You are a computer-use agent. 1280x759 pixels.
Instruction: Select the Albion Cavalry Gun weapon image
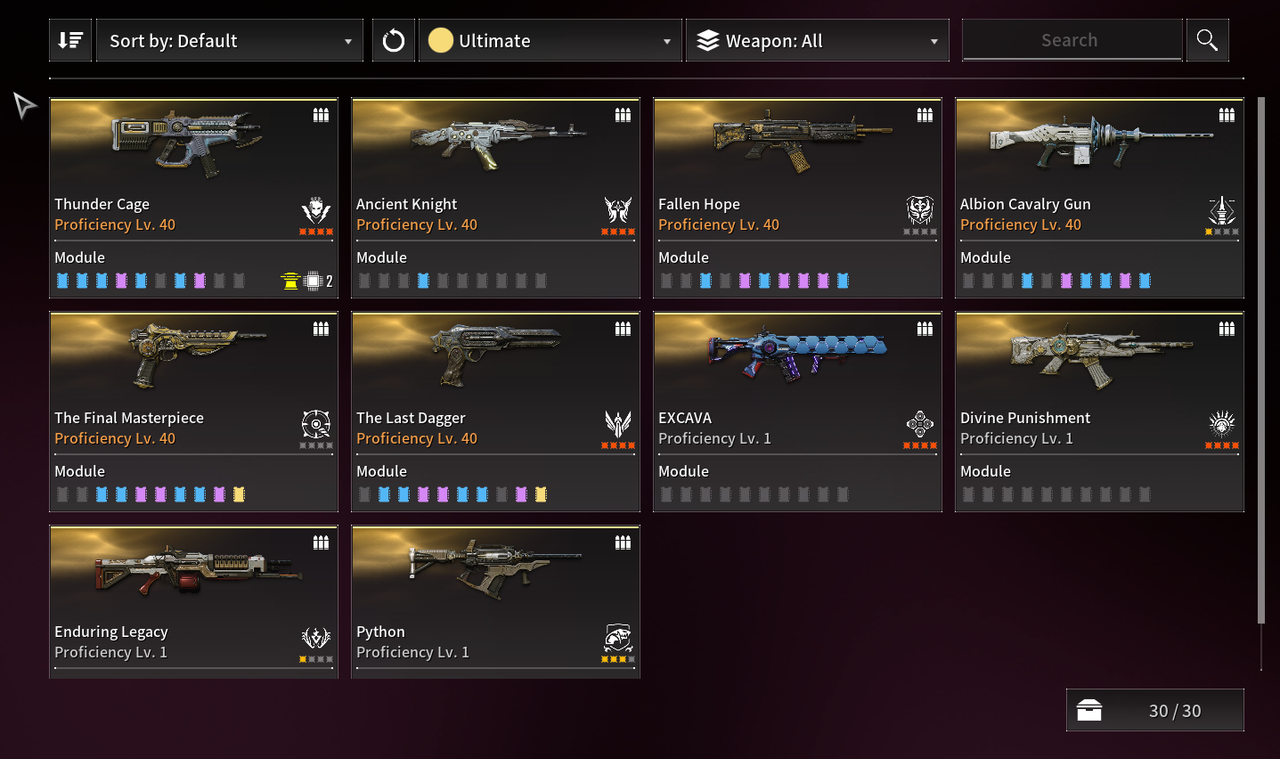[1099, 142]
